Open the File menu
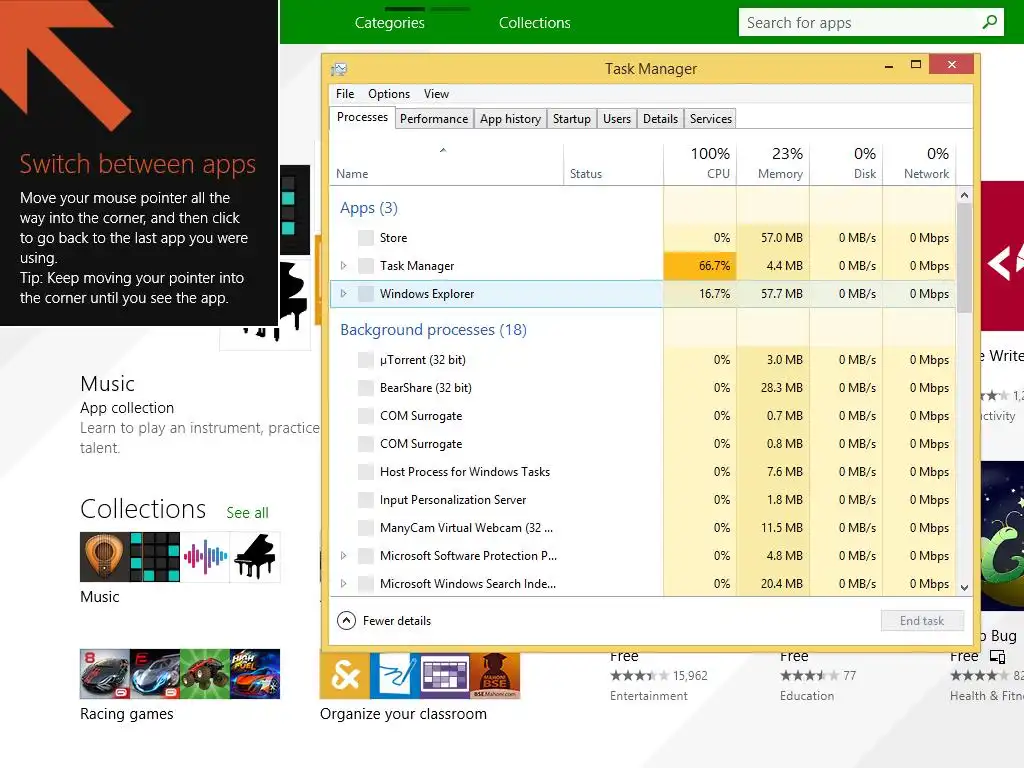Screen dimensions: 1024x768 click(345, 94)
